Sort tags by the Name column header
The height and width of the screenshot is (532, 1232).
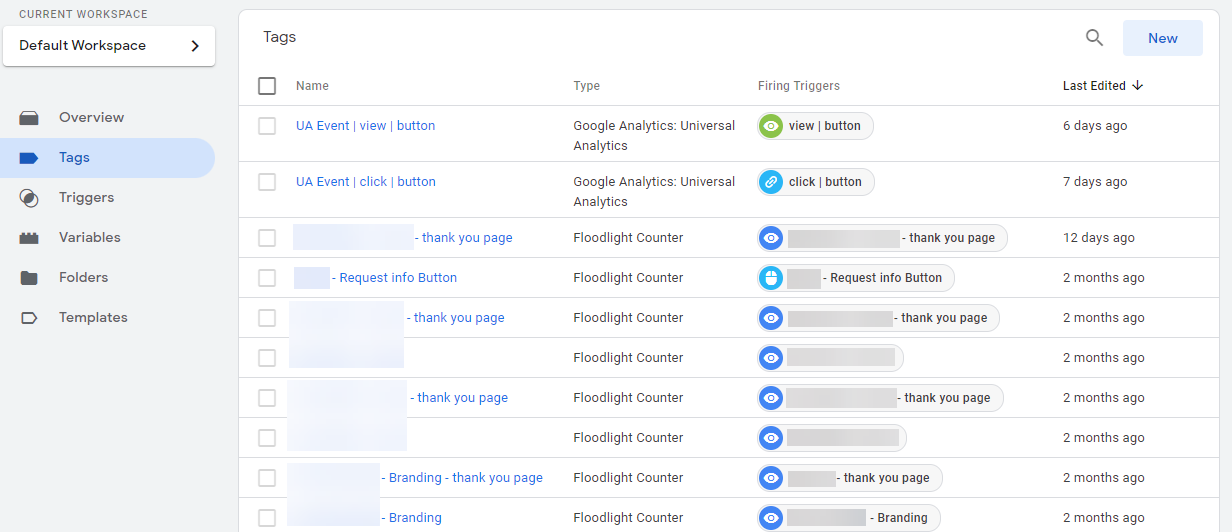click(312, 86)
